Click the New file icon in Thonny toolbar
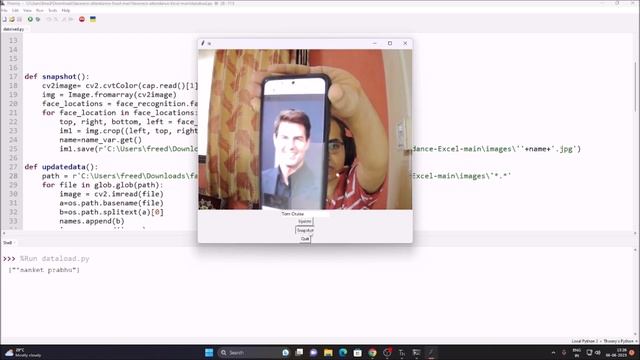 click(4, 19)
